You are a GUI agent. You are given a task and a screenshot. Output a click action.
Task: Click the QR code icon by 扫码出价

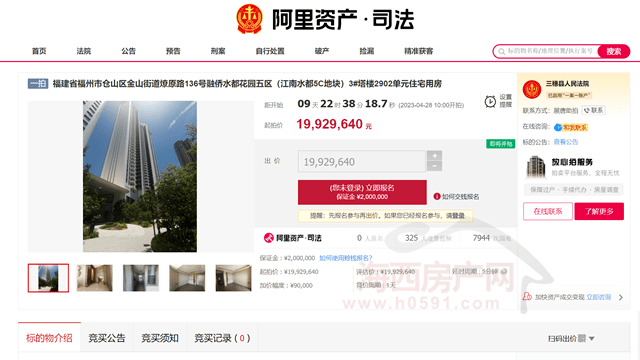tap(582, 338)
